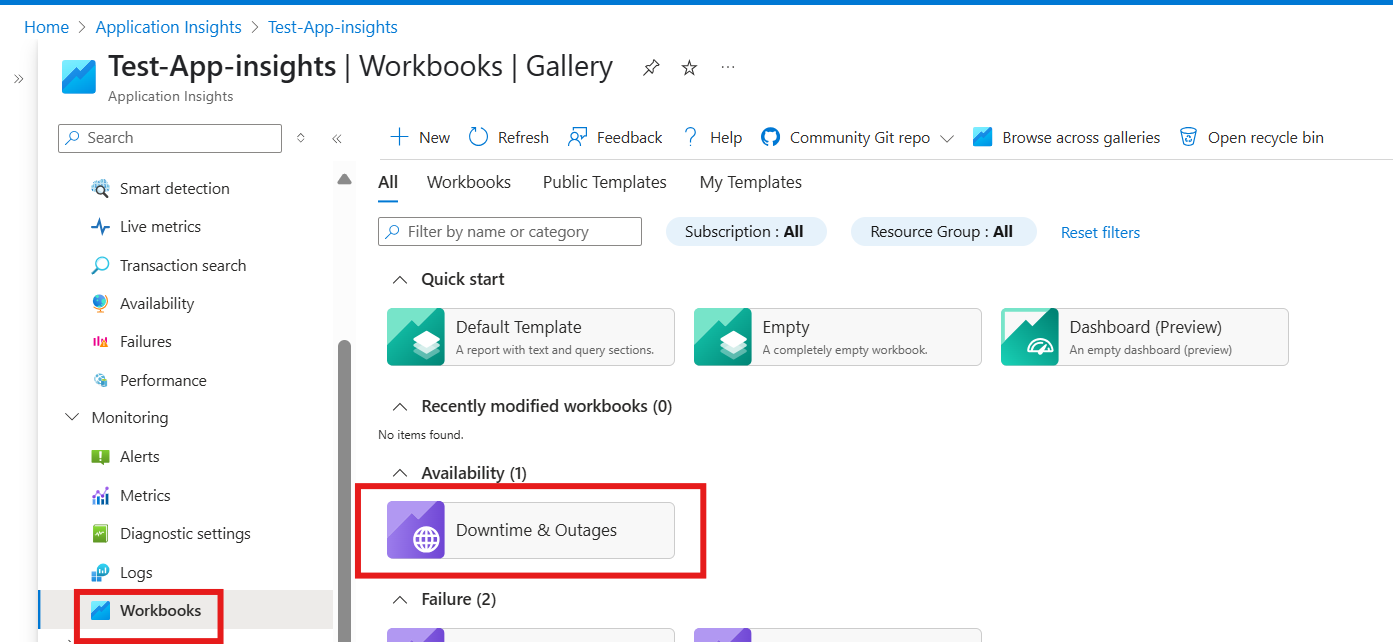Click the Dashboard (Preview) gauge icon

click(x=1030, y=337)
